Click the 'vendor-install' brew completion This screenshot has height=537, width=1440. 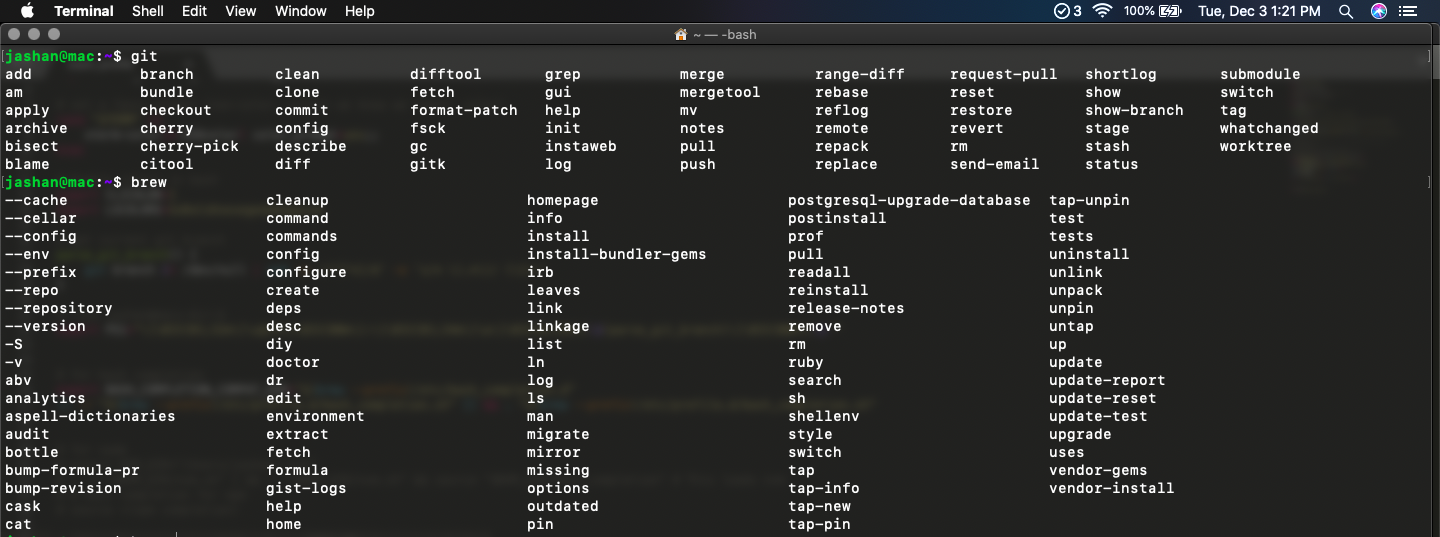tap(1112, 488)
